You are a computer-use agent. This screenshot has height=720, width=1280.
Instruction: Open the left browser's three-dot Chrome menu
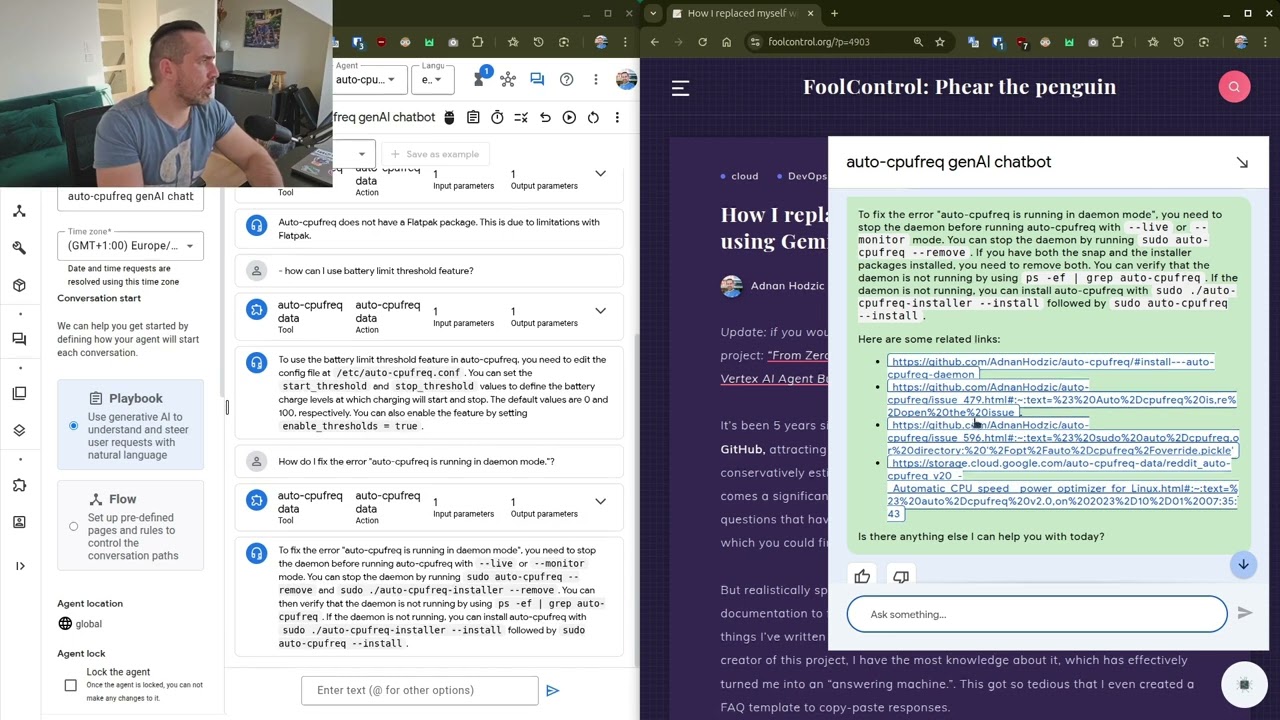click(626, 42)
